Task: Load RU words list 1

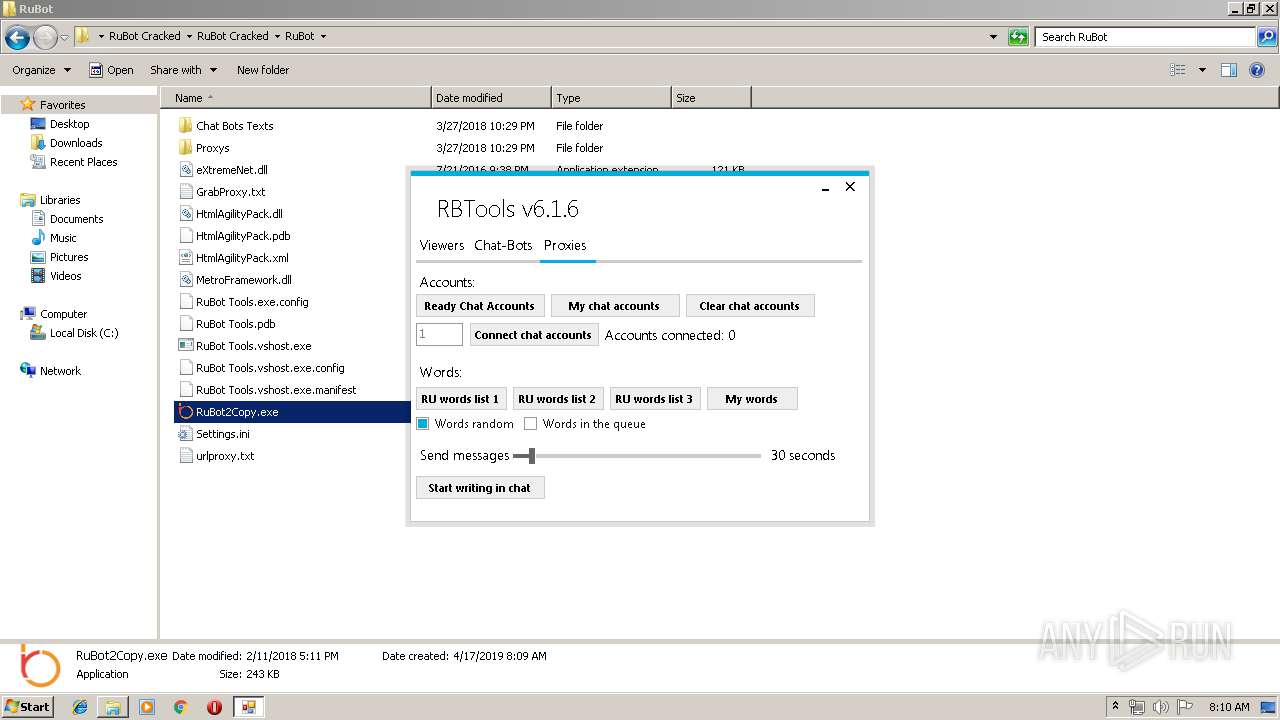Action: point(460,399)
